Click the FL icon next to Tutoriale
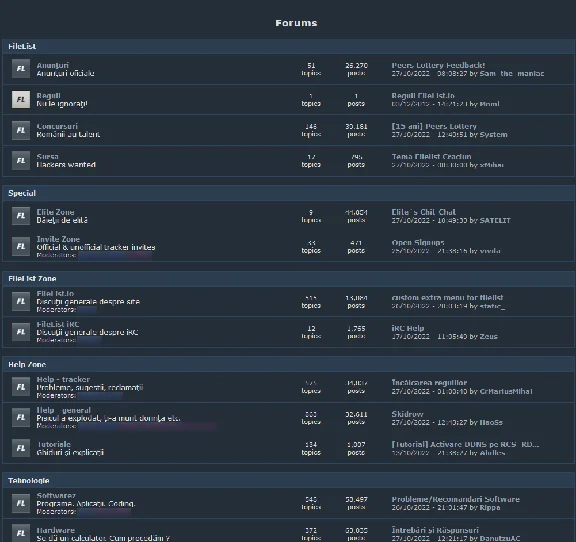Viewport: 576px width, 542px height. click(x=21, y=448)
